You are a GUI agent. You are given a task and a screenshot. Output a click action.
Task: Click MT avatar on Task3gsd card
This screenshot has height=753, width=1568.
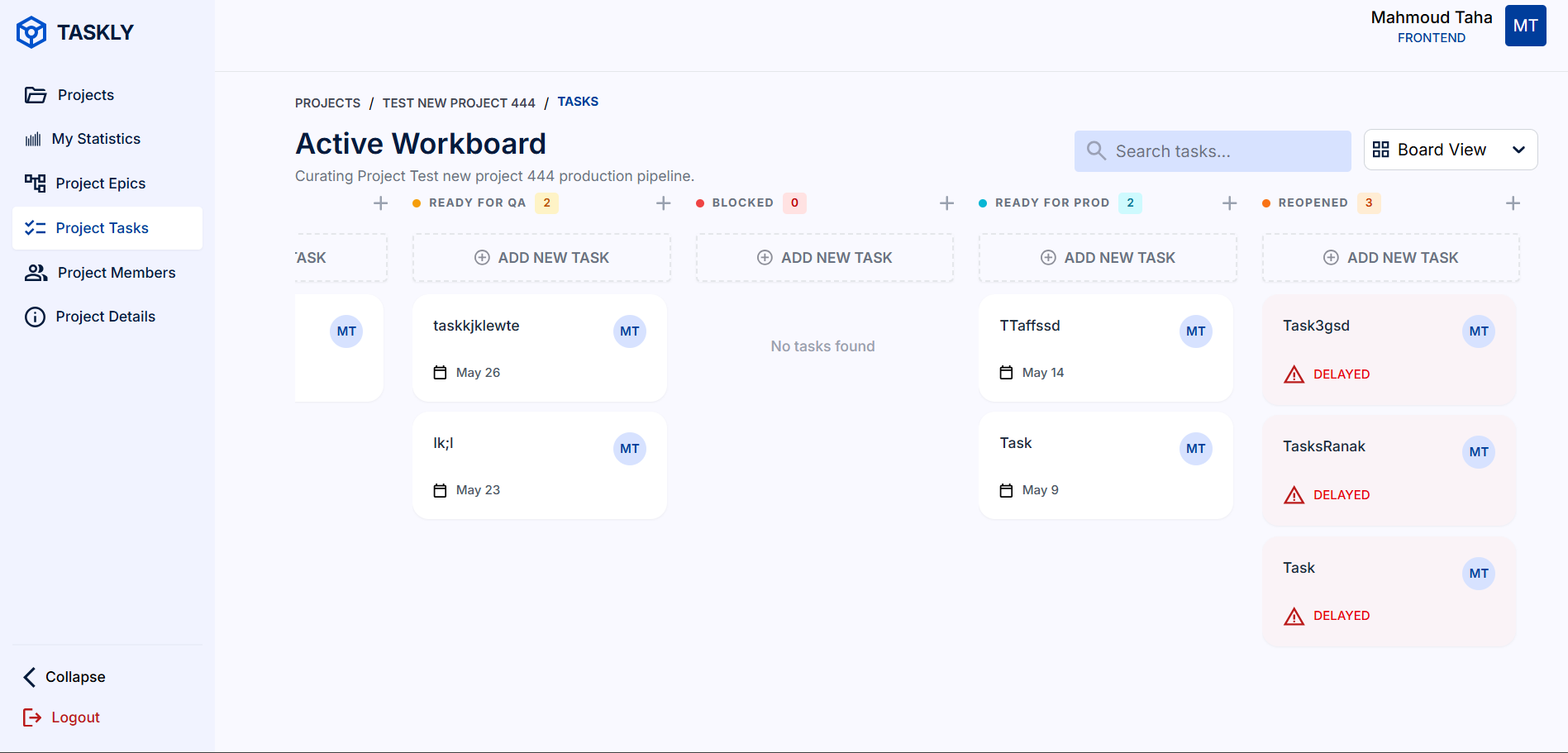(1479, 331)
